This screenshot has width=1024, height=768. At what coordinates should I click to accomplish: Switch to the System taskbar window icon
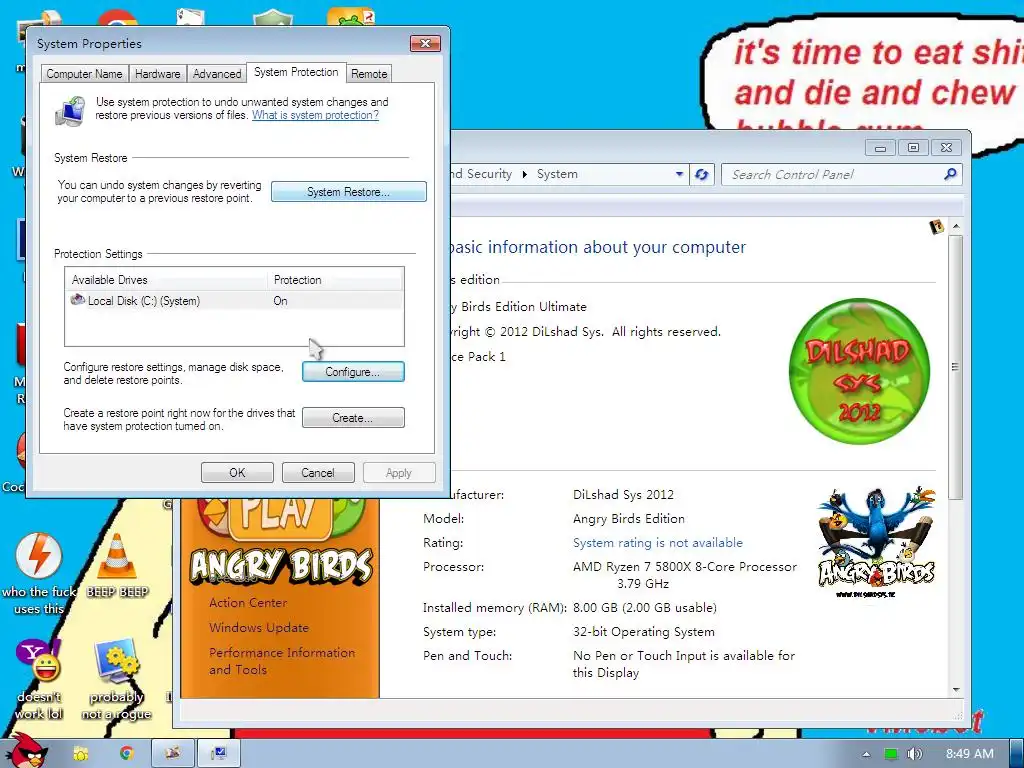tap(219, 754)
